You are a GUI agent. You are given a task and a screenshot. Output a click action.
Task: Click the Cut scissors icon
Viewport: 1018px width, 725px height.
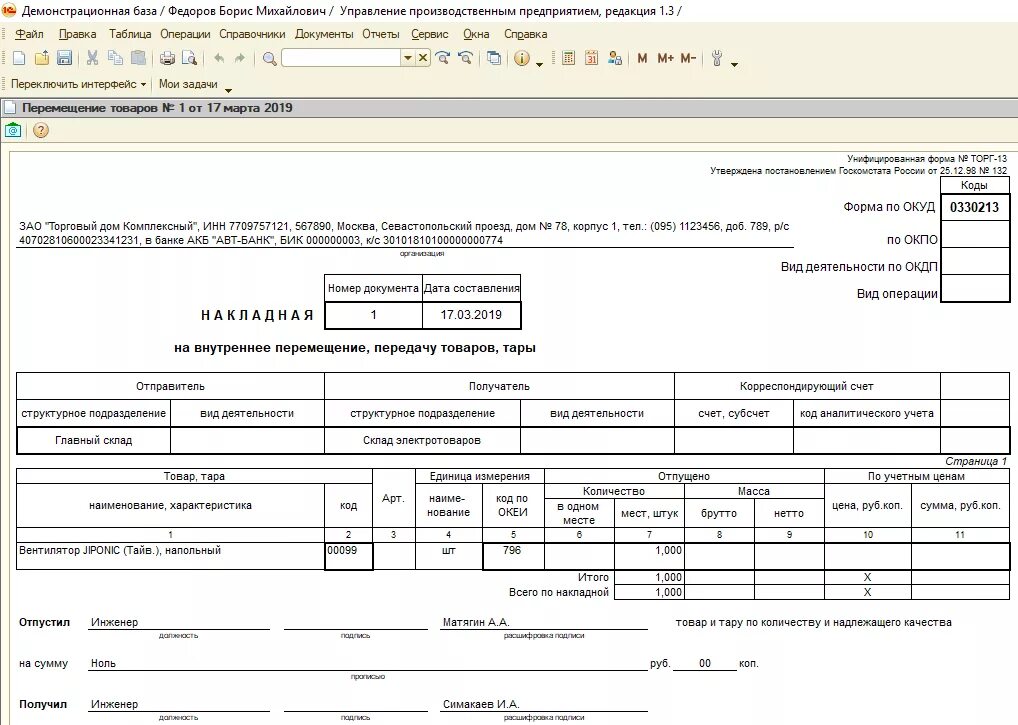(x=93, y=58)
